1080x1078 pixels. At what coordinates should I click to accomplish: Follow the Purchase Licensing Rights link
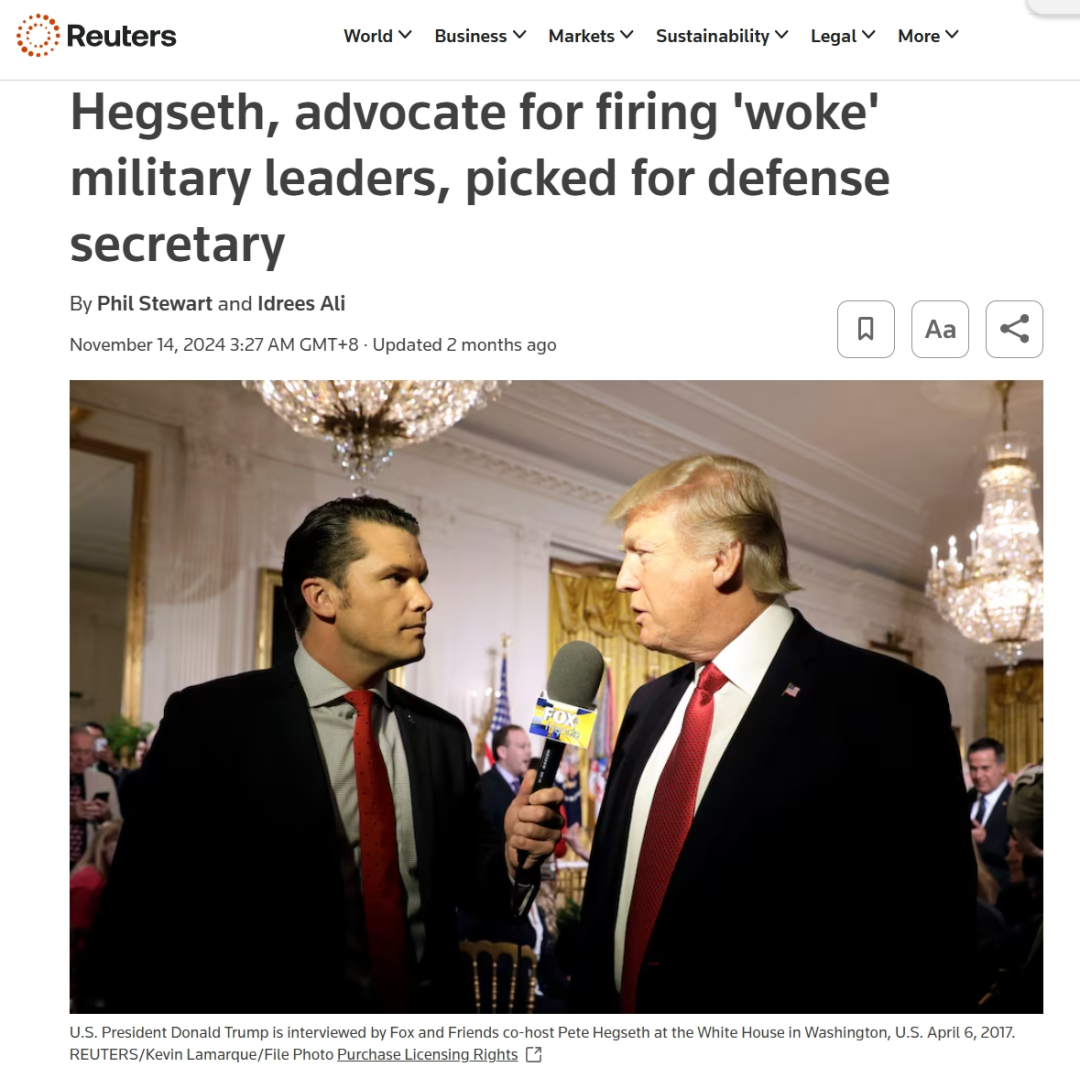coord(427,1055)
